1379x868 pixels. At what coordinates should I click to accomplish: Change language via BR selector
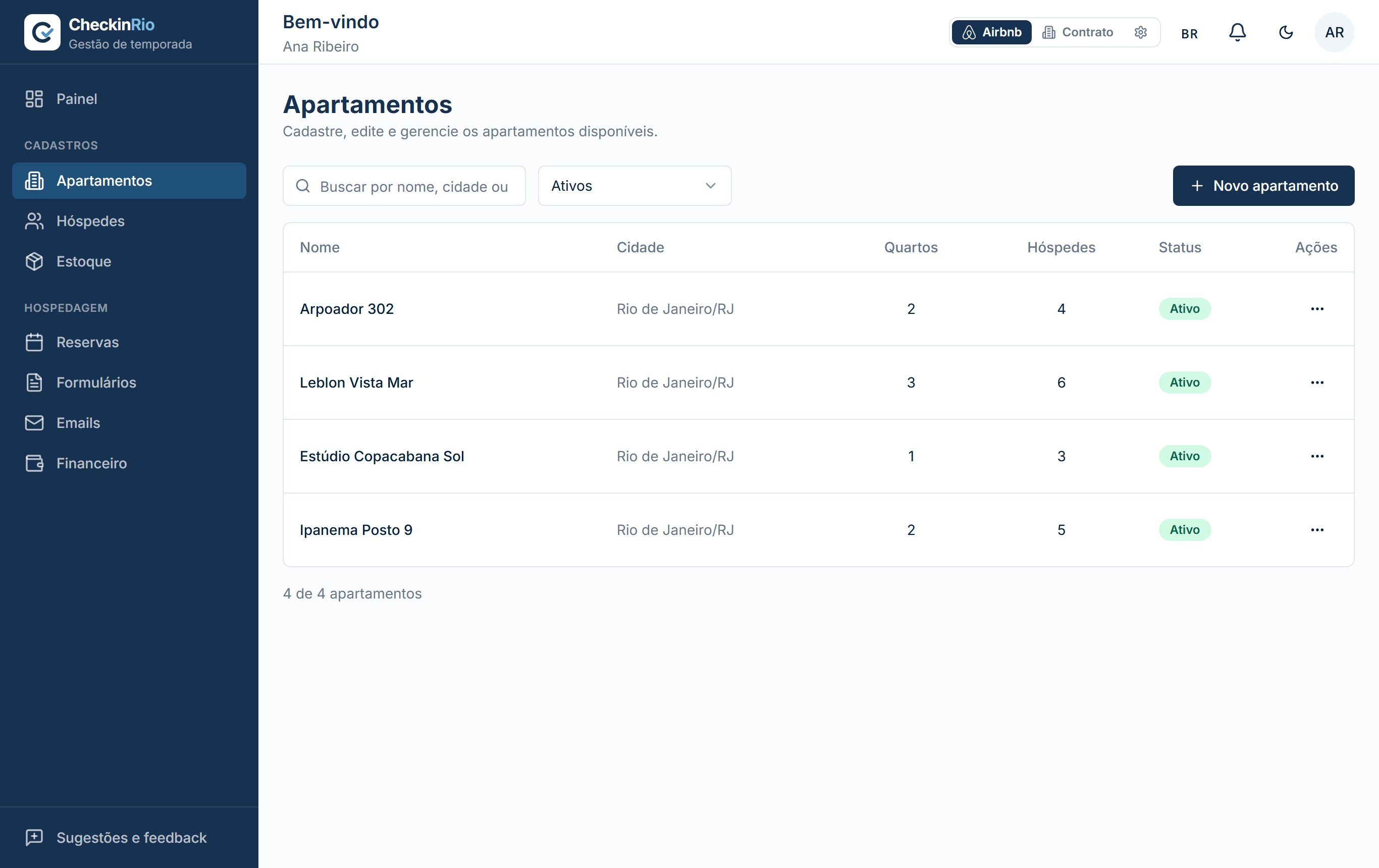pyautogui.click(x=1189, y=33)
